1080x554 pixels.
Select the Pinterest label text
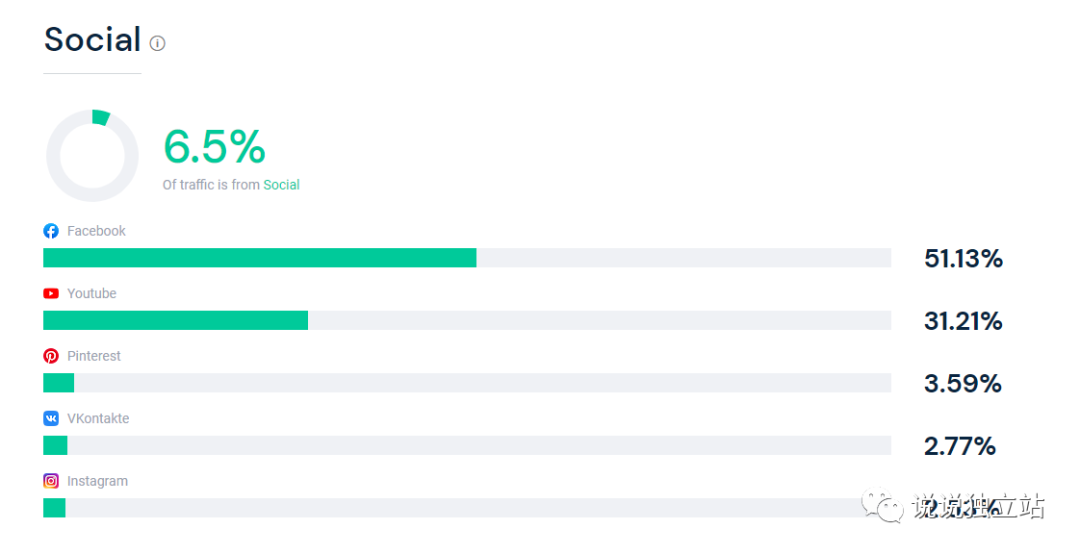point(94,356)
